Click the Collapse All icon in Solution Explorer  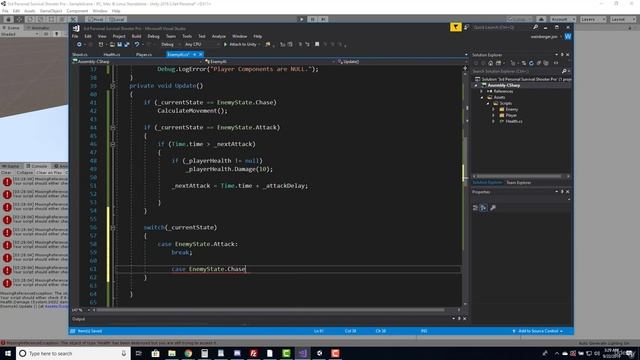tap(538, 63)
